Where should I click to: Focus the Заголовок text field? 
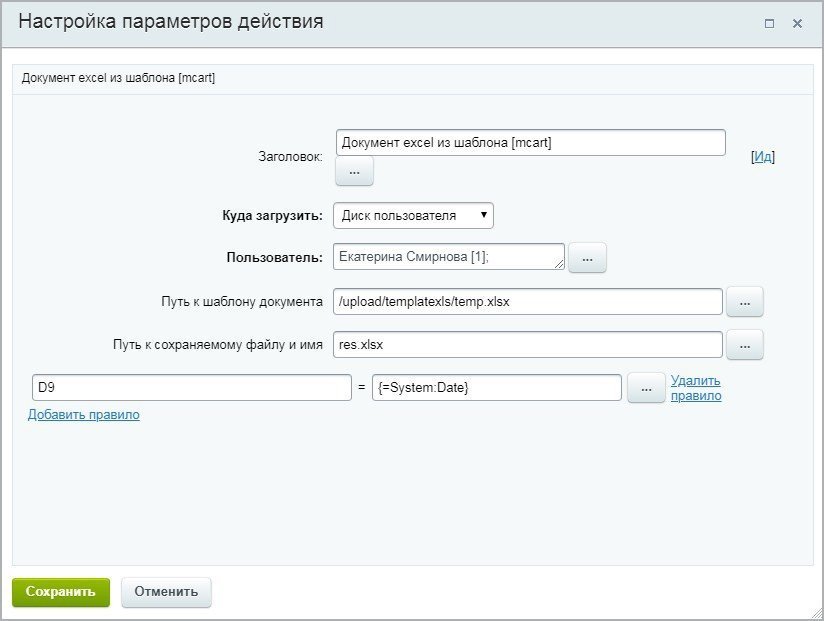530,143
